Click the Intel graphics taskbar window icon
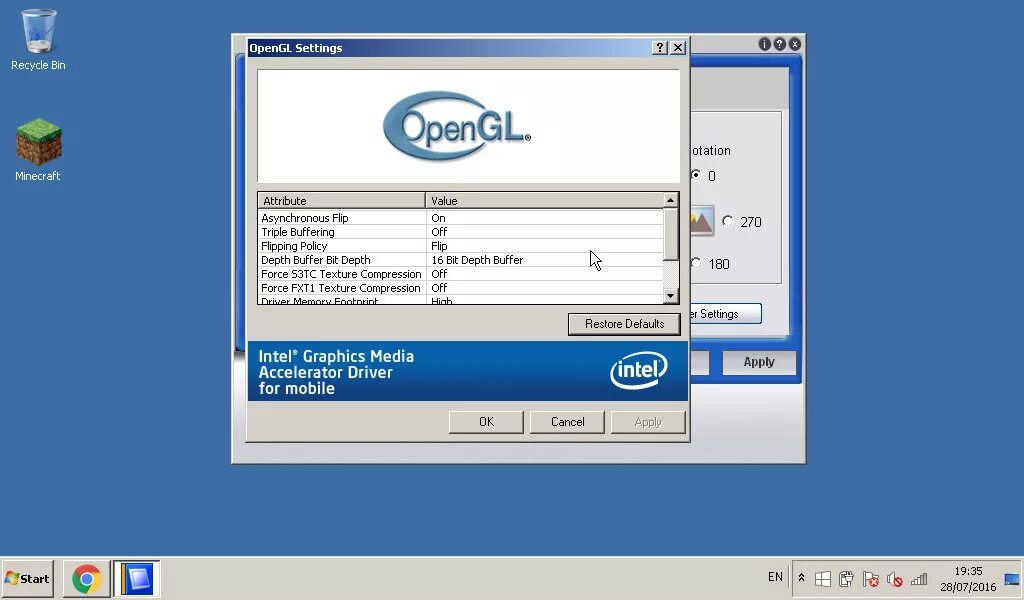The height and width of the screenshot is (600, 1024). pos(136,579)
